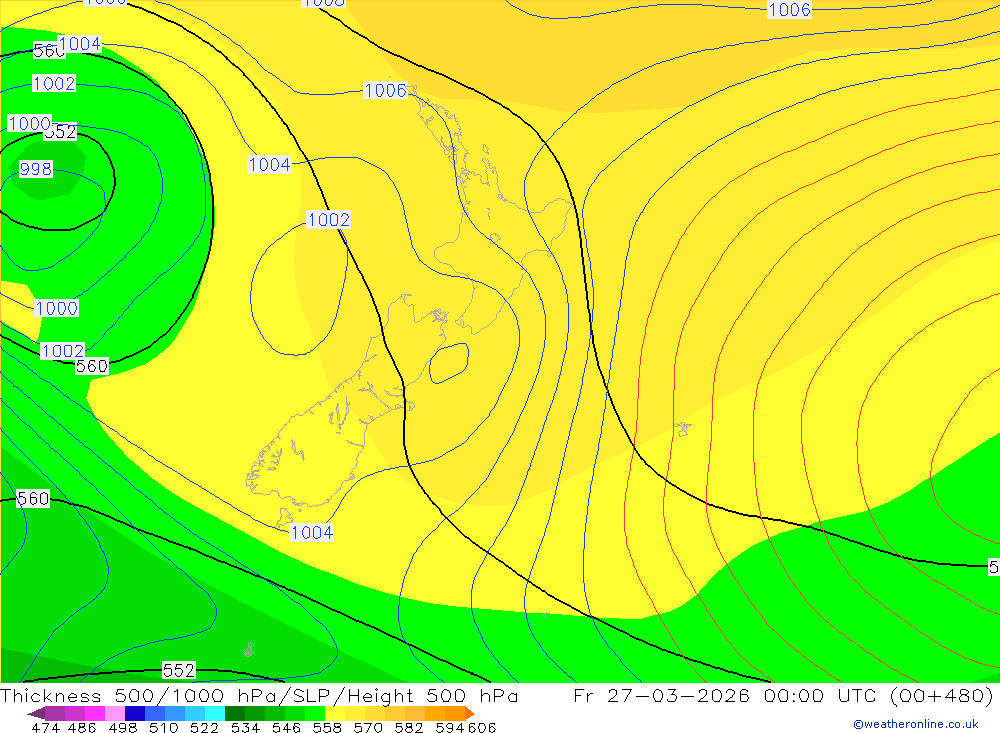Click the '1002' label over the Tasman Sea center
1000x733 pixels.
pyautogui.click(x=328, y=220)
